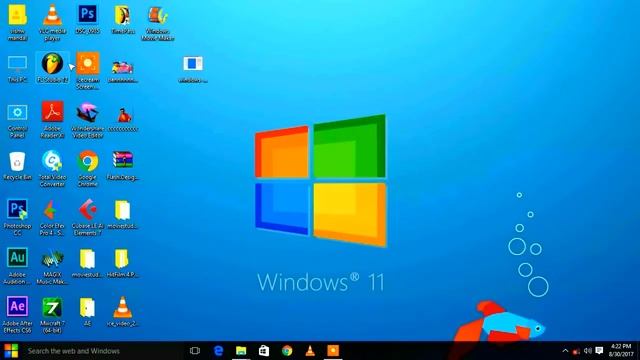Switch to Icecream Screen Recorder on taskbar

coord(333,351)
